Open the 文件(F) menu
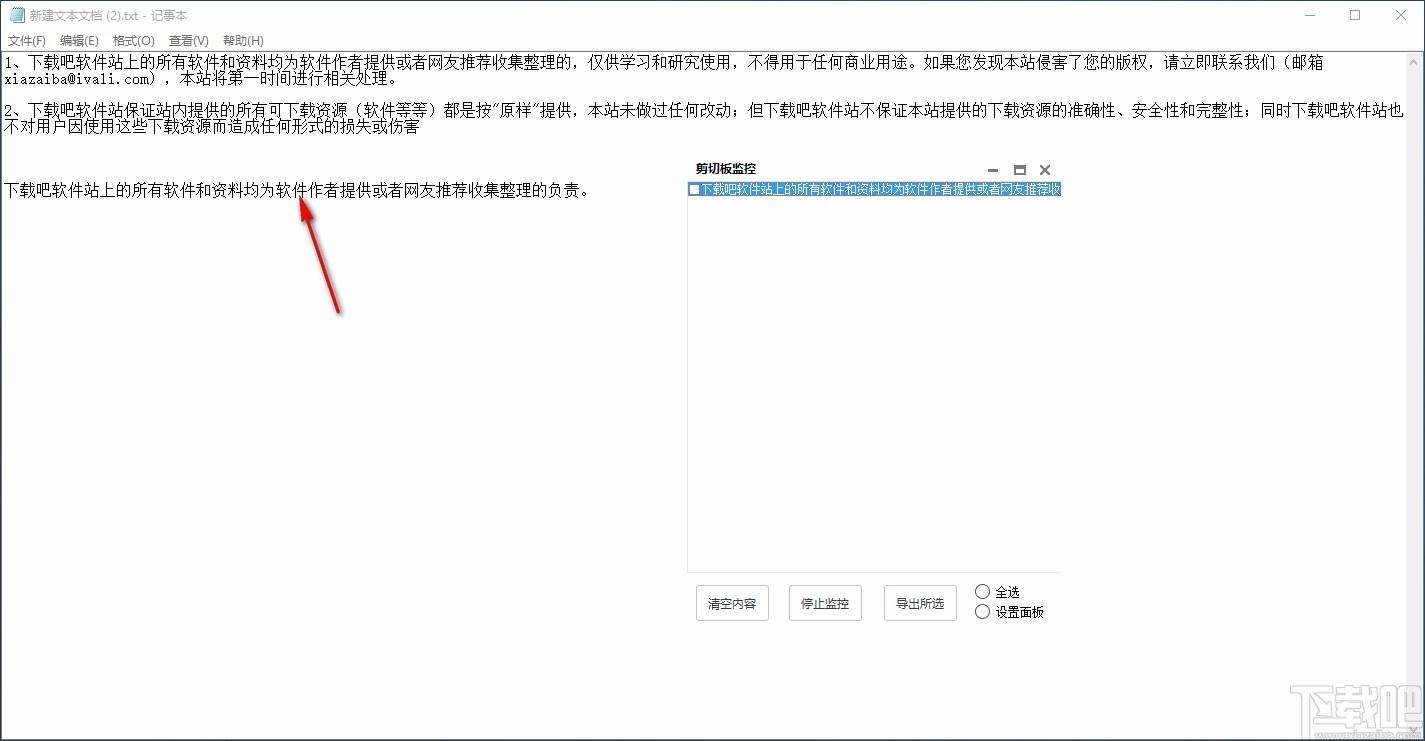 [x=27, y=41]
